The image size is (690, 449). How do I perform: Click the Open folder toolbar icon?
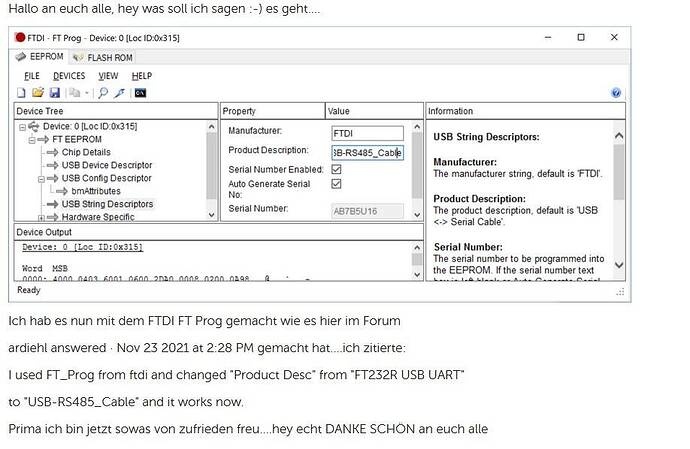tap(38, 92)
